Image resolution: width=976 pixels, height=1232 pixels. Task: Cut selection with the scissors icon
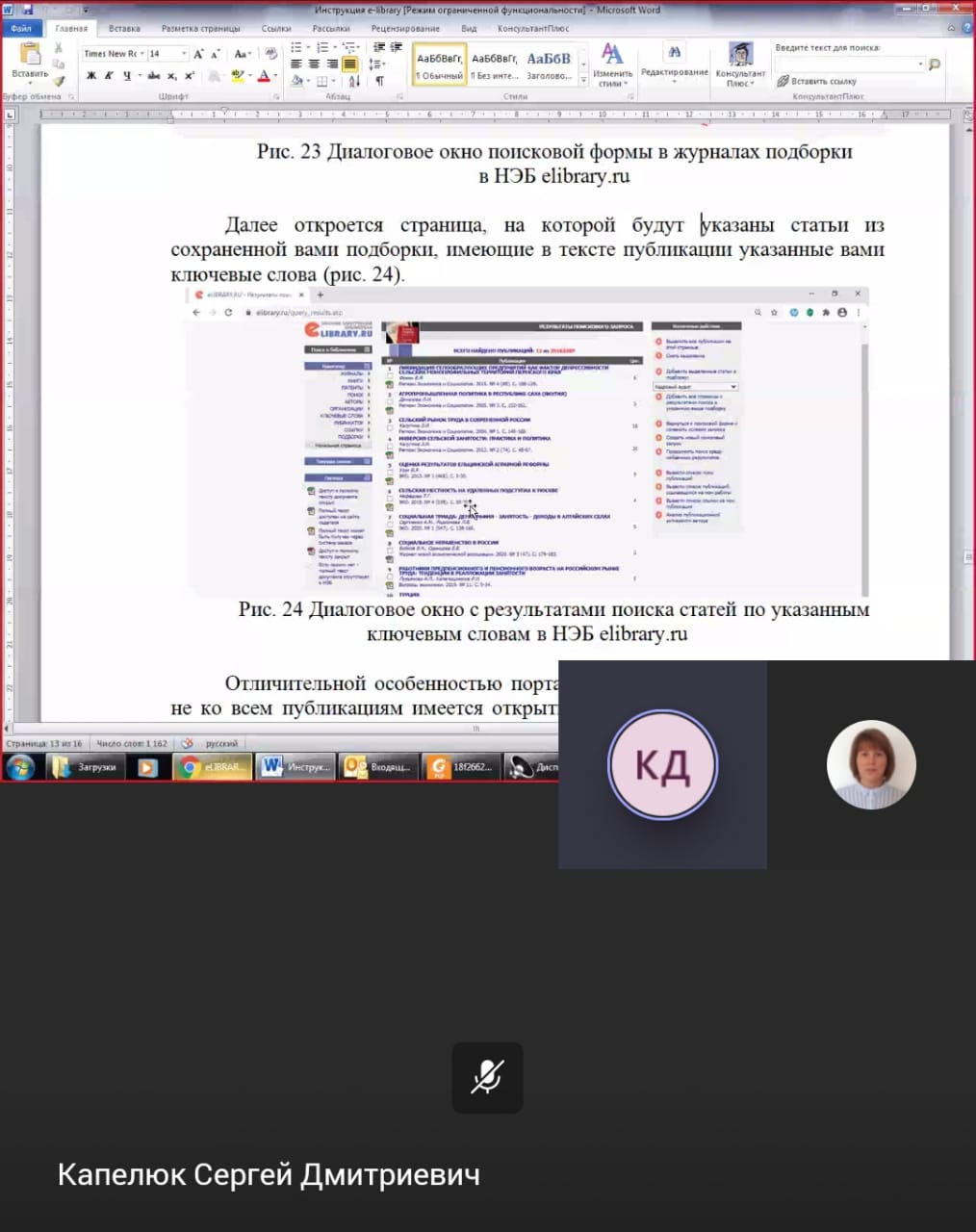tap(59, 47)
